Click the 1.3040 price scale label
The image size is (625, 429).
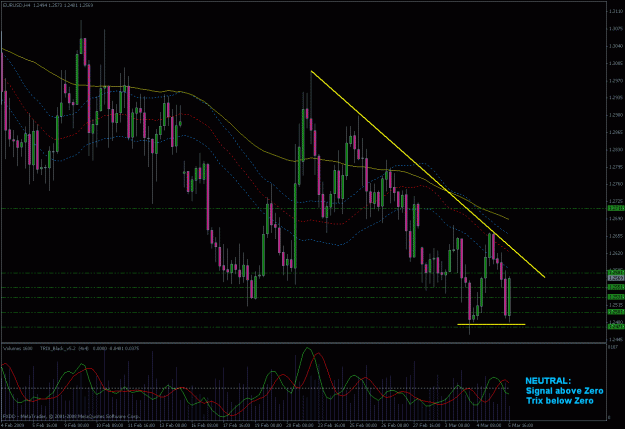(x=616, y=46)
